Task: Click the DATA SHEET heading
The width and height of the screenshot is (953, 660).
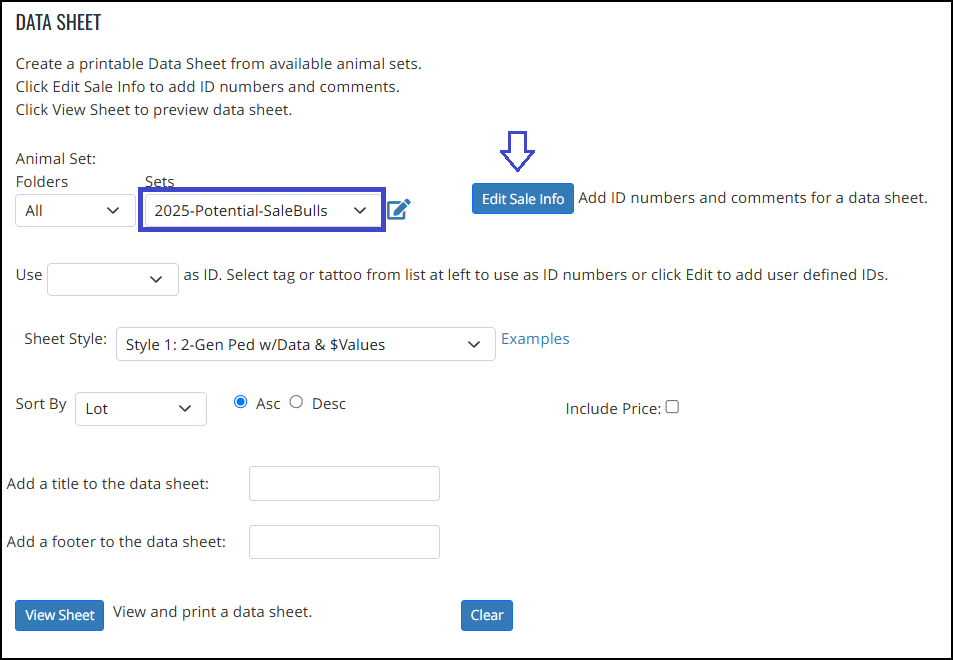Action: (58, 22)
